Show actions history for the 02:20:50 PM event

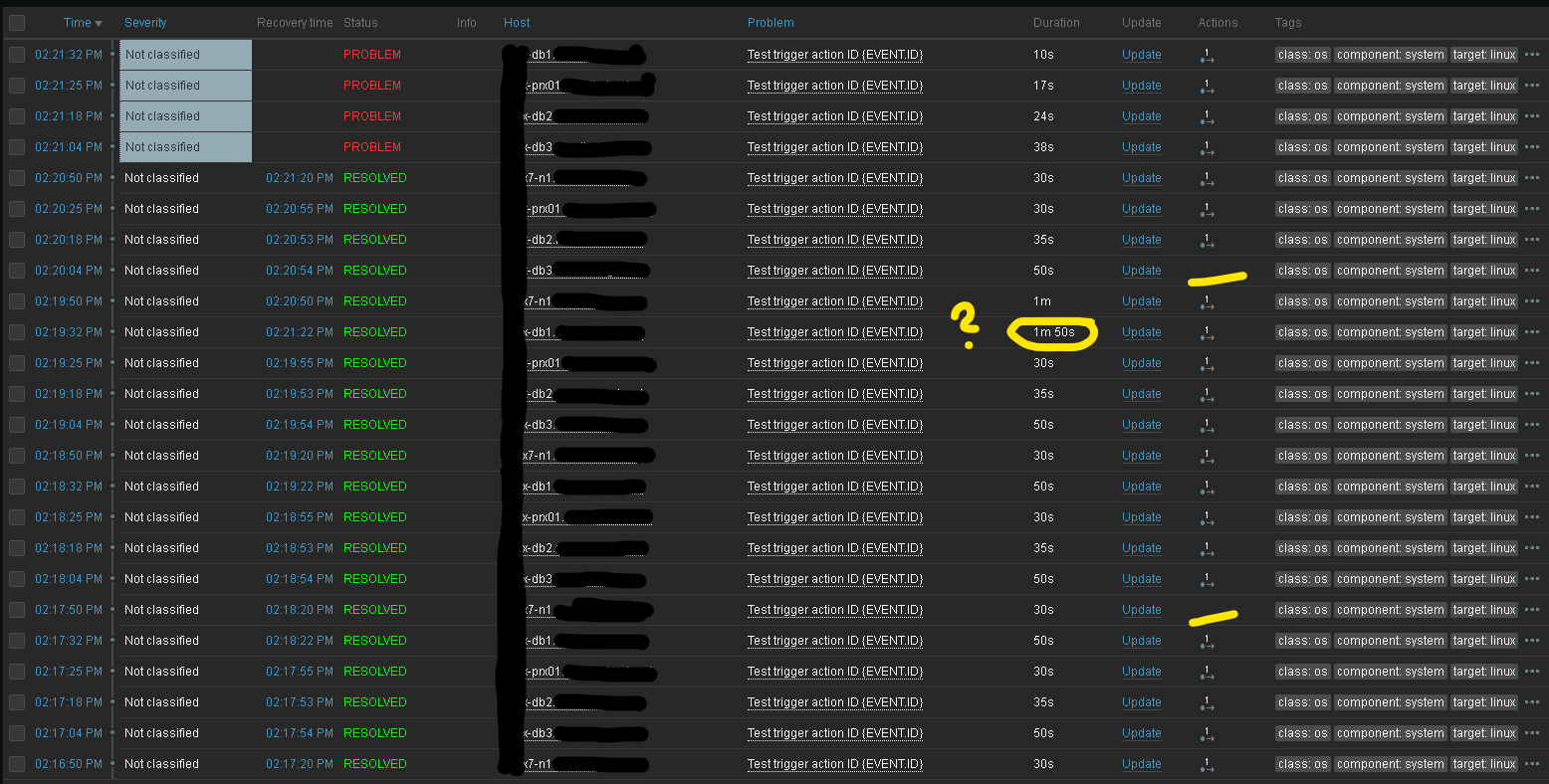[1207, 179]
